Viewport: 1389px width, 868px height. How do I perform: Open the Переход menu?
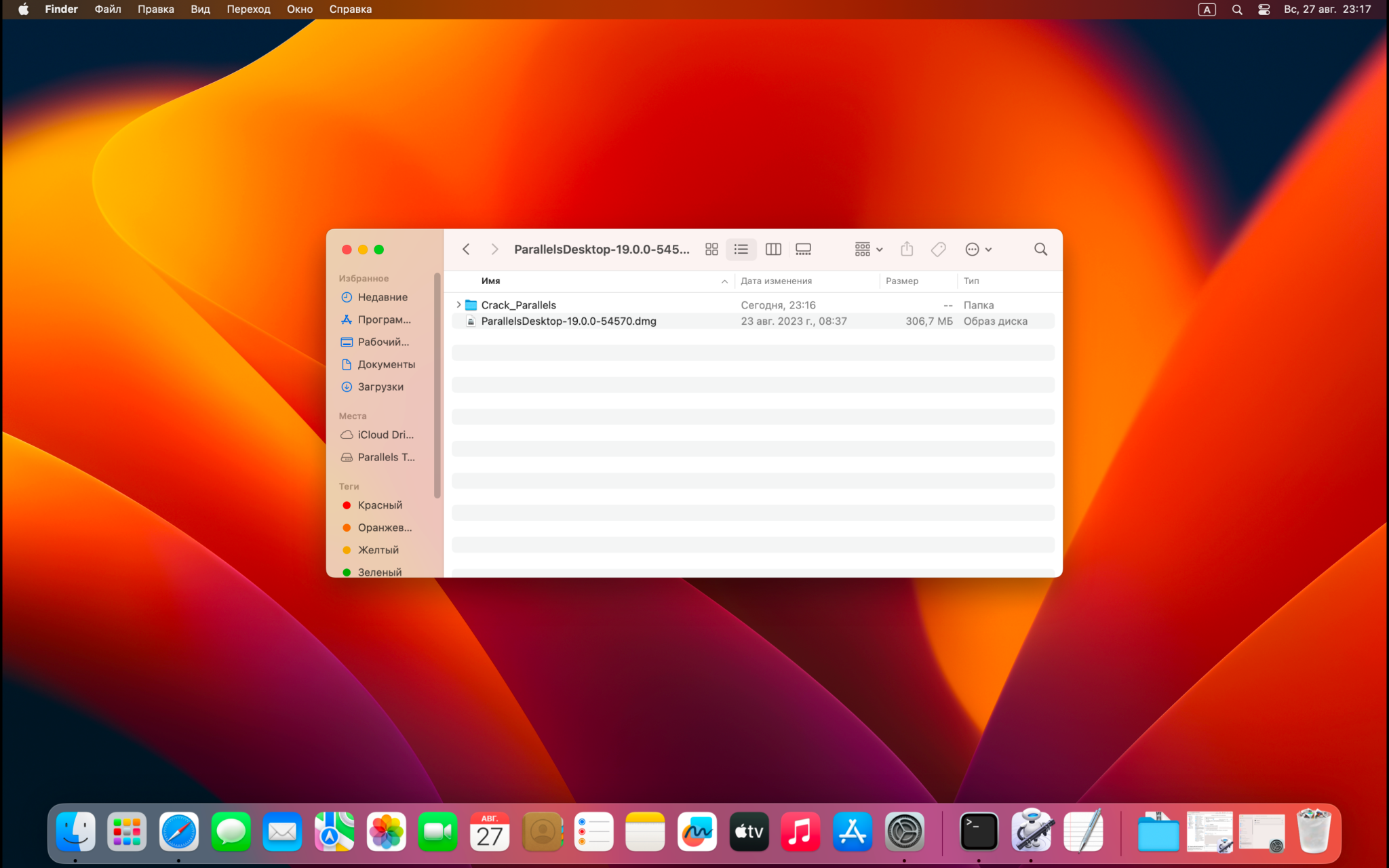[x=248, y=9]
